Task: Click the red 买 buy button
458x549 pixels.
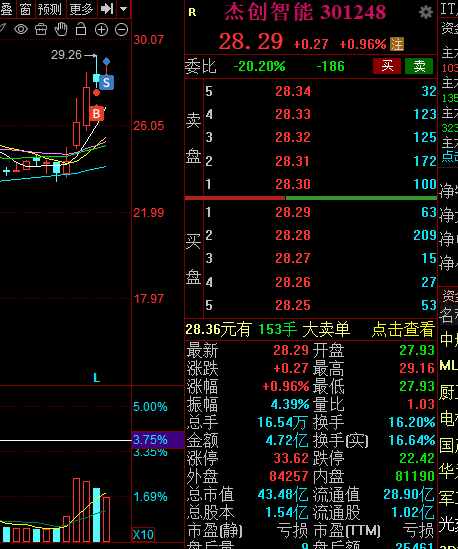Action: click(387, 66)
